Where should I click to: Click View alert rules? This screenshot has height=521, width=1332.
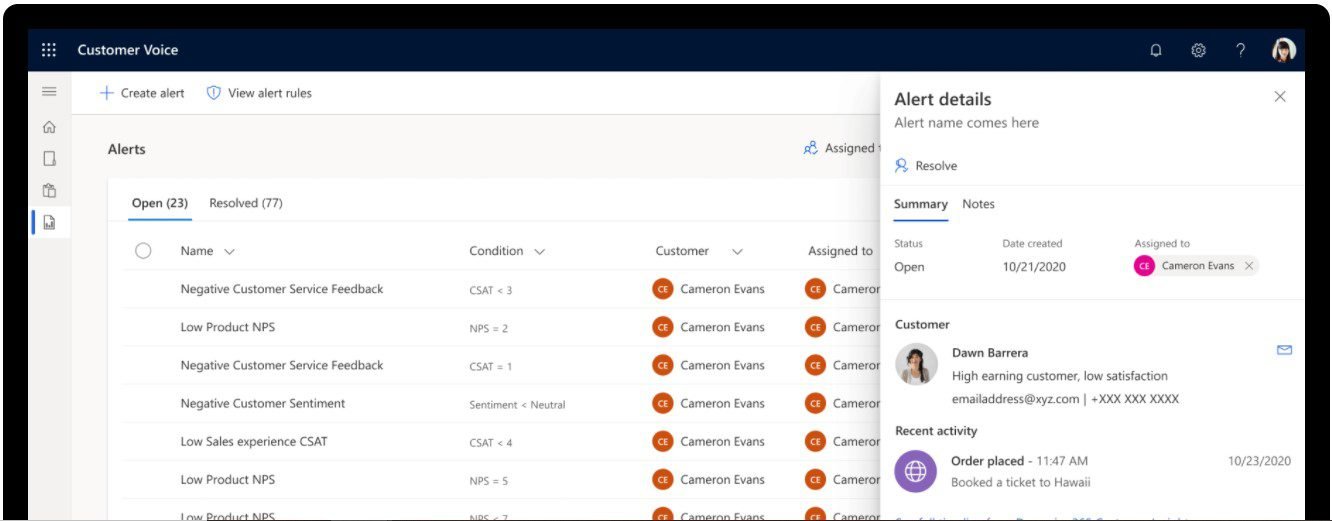[259, 93]
